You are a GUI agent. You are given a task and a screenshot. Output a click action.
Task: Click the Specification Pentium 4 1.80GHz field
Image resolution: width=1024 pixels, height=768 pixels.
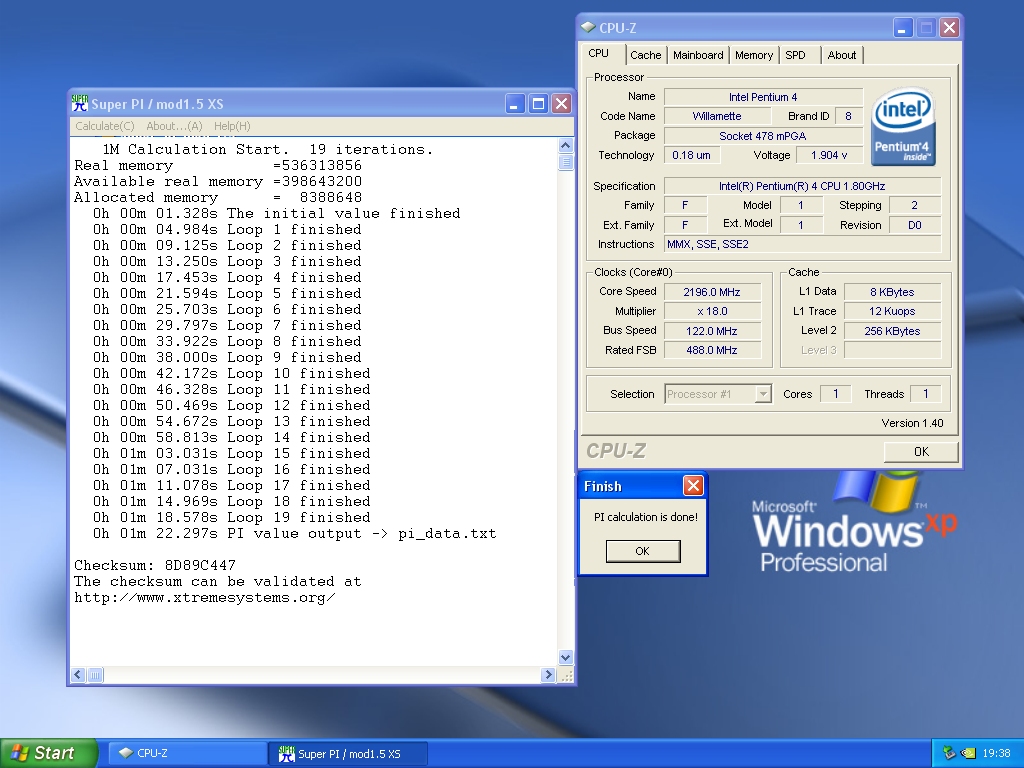[x=803, y=186]
